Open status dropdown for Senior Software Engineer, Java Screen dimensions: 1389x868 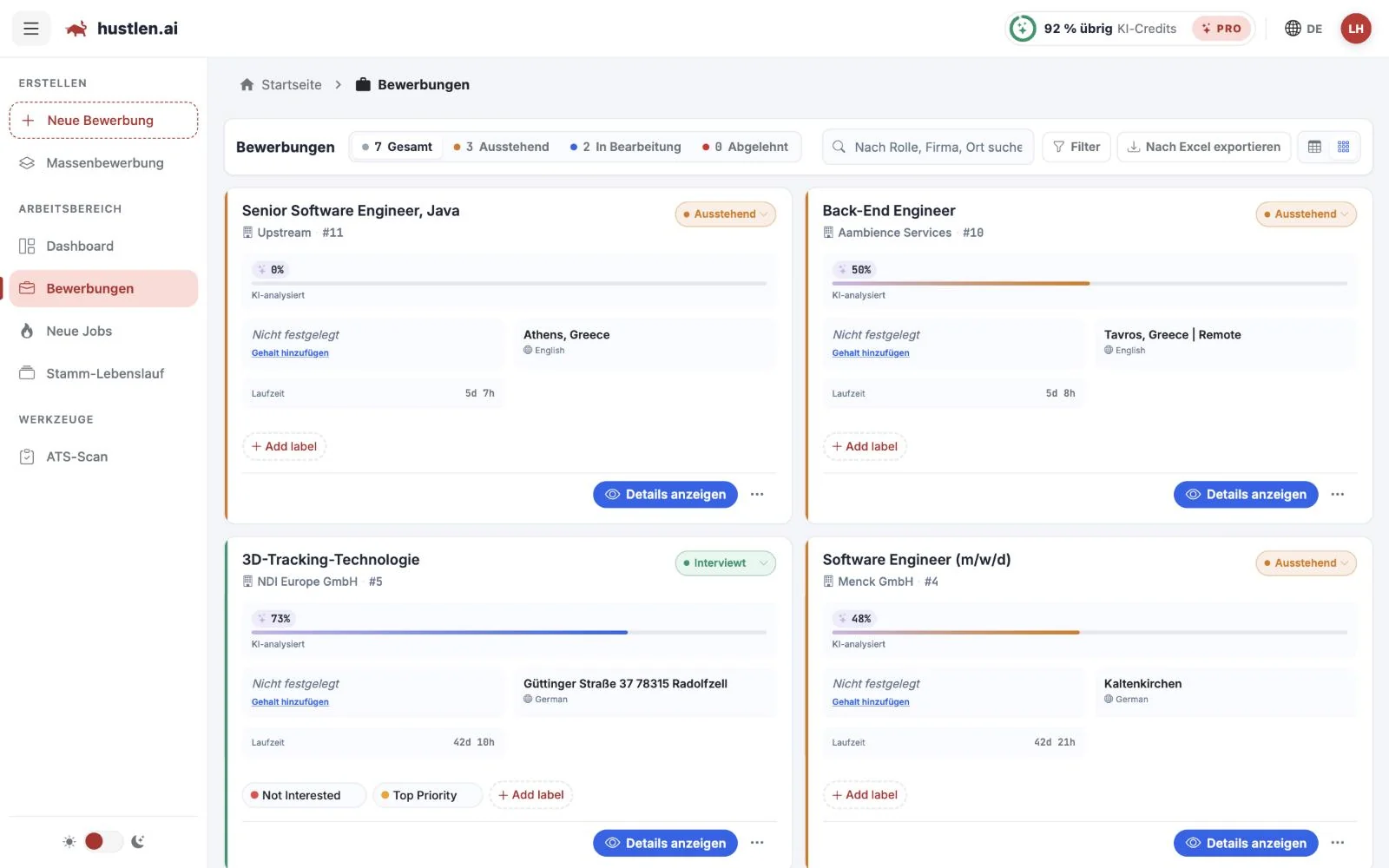[726, 214]
